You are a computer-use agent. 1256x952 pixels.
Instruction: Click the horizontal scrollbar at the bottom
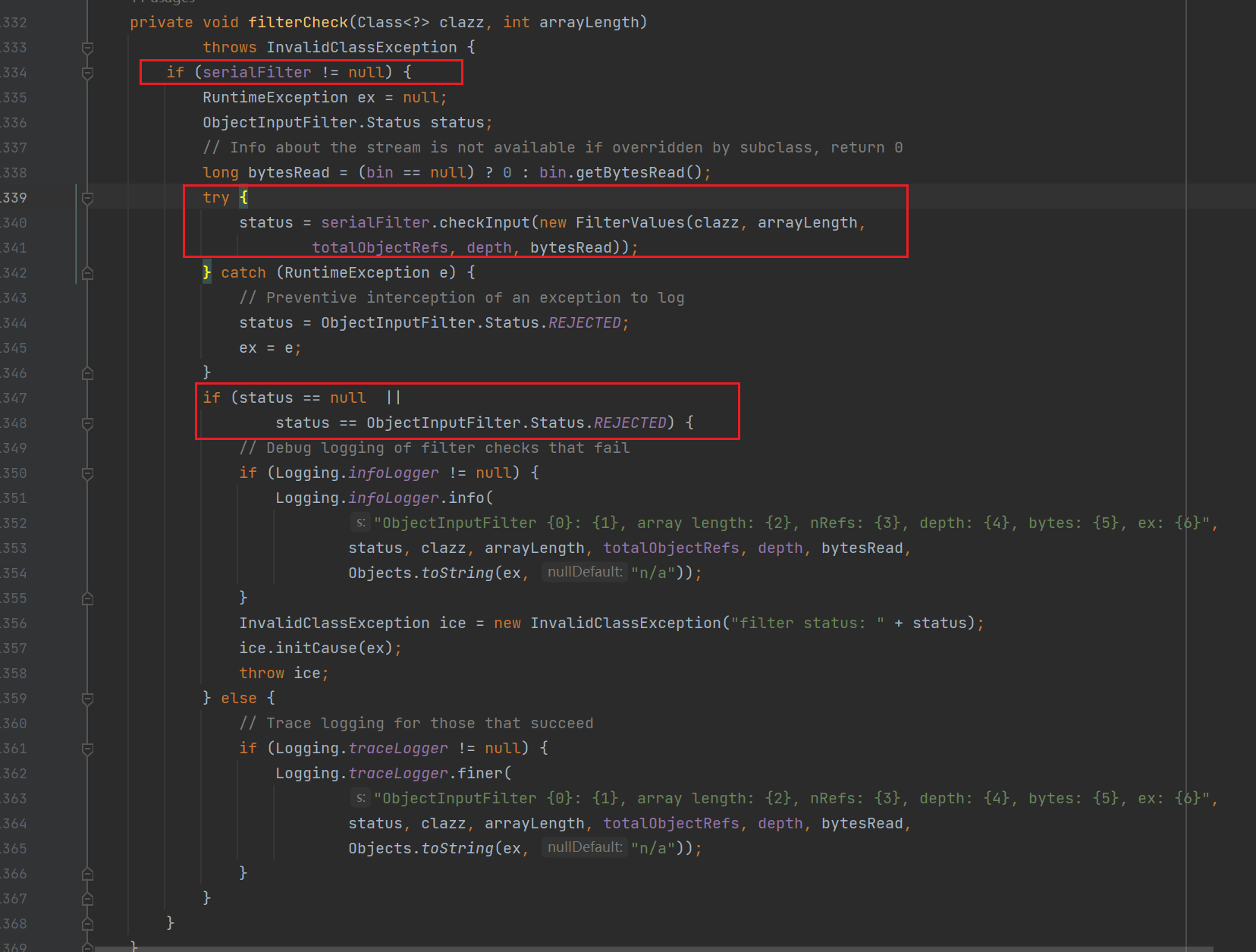click(652, 949)
